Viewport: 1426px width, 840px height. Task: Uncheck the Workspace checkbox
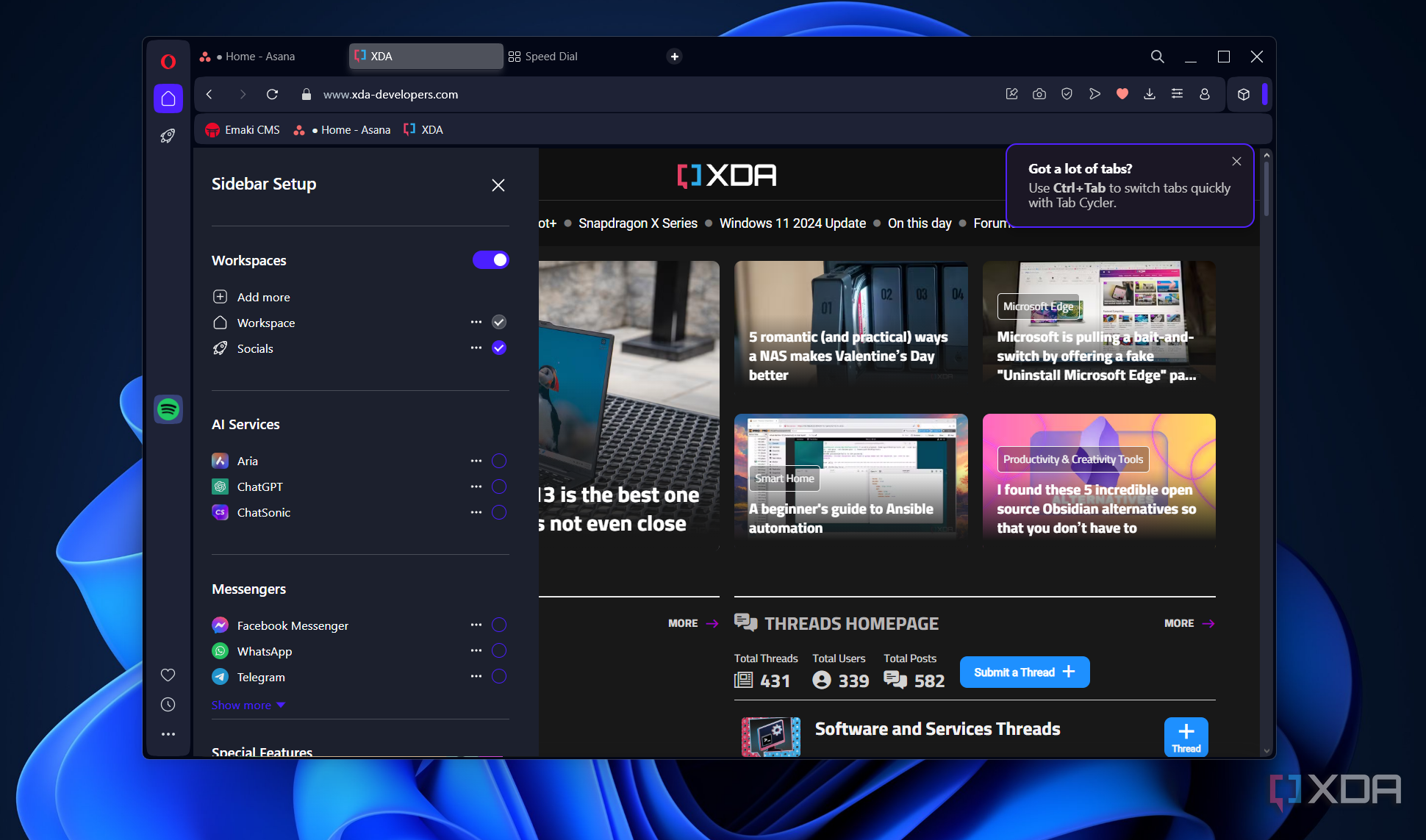pyautogui.click(x=499, y=322)
